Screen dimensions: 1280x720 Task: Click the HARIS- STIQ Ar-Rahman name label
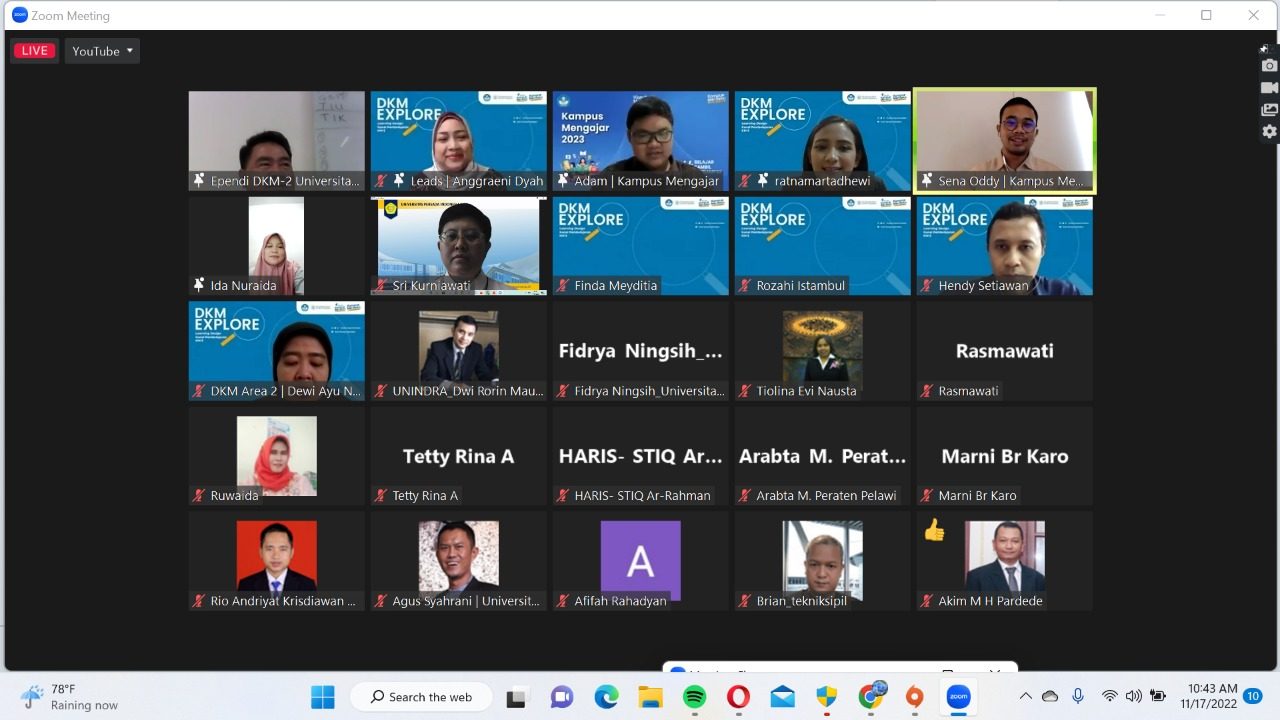point(642,496)
